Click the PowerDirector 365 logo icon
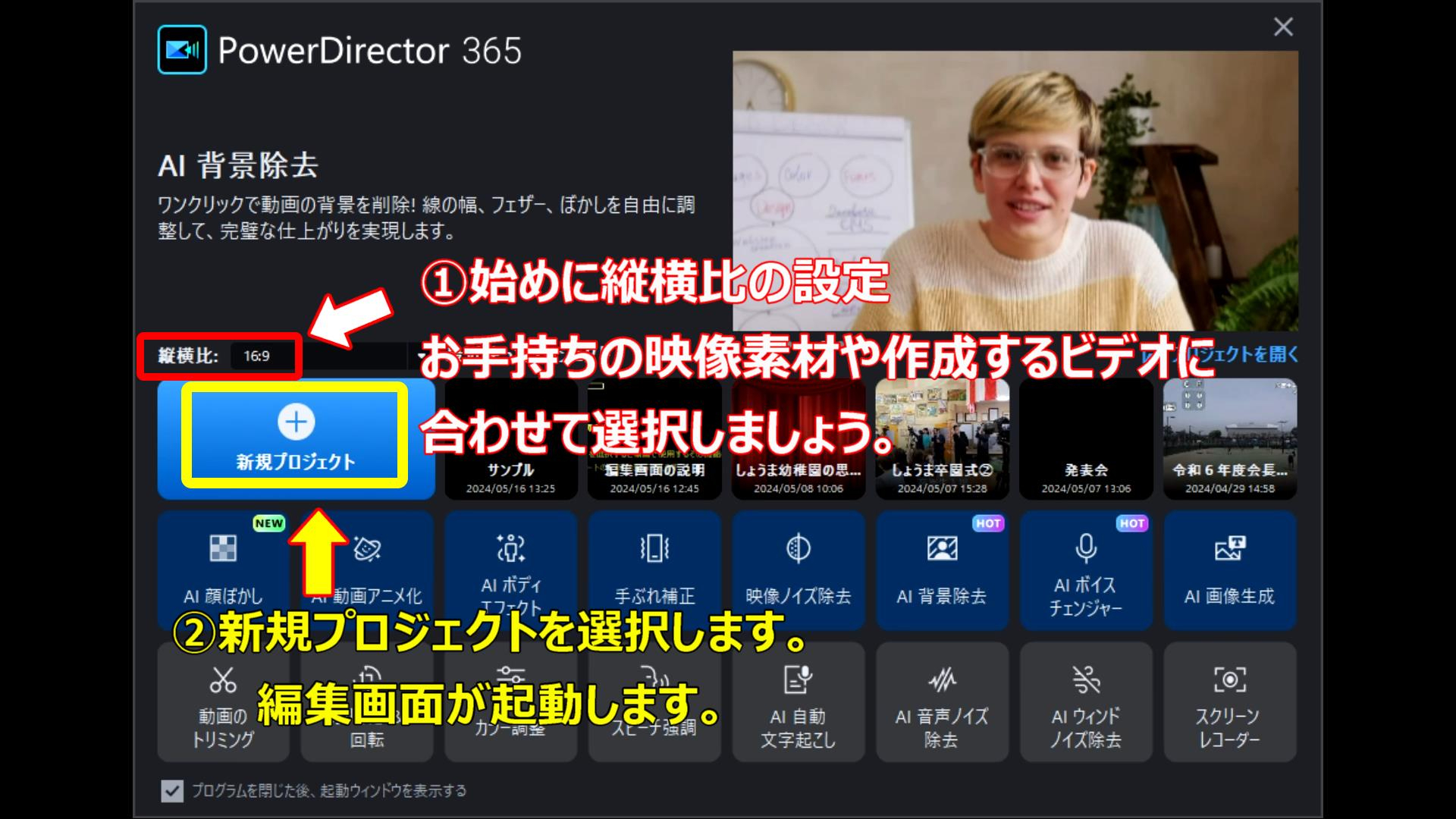The image size is (1456, 819). point(182,50)
